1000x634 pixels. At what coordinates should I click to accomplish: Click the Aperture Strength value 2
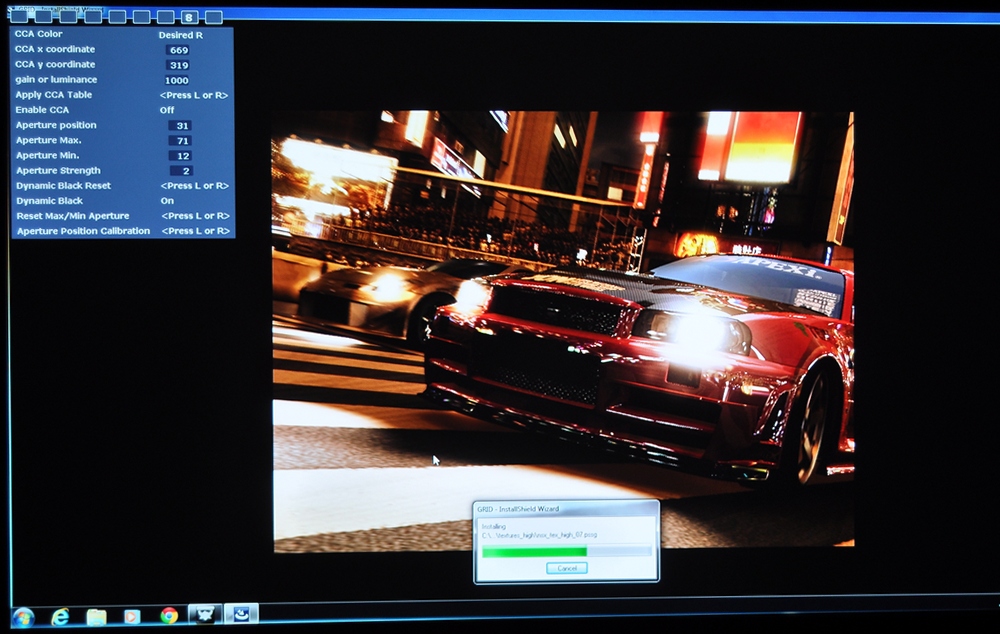point(182,171)
